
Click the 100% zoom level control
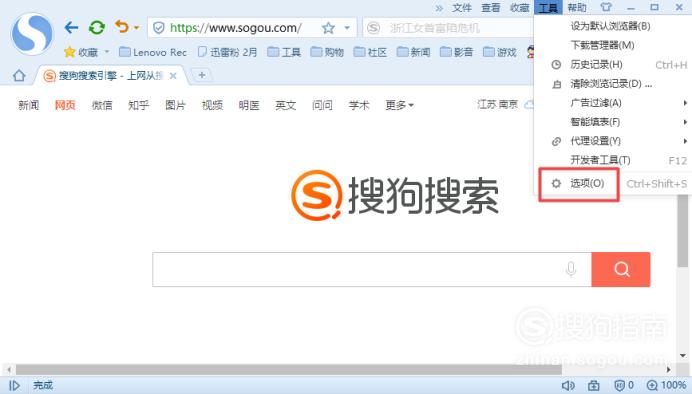pos(666,386)
